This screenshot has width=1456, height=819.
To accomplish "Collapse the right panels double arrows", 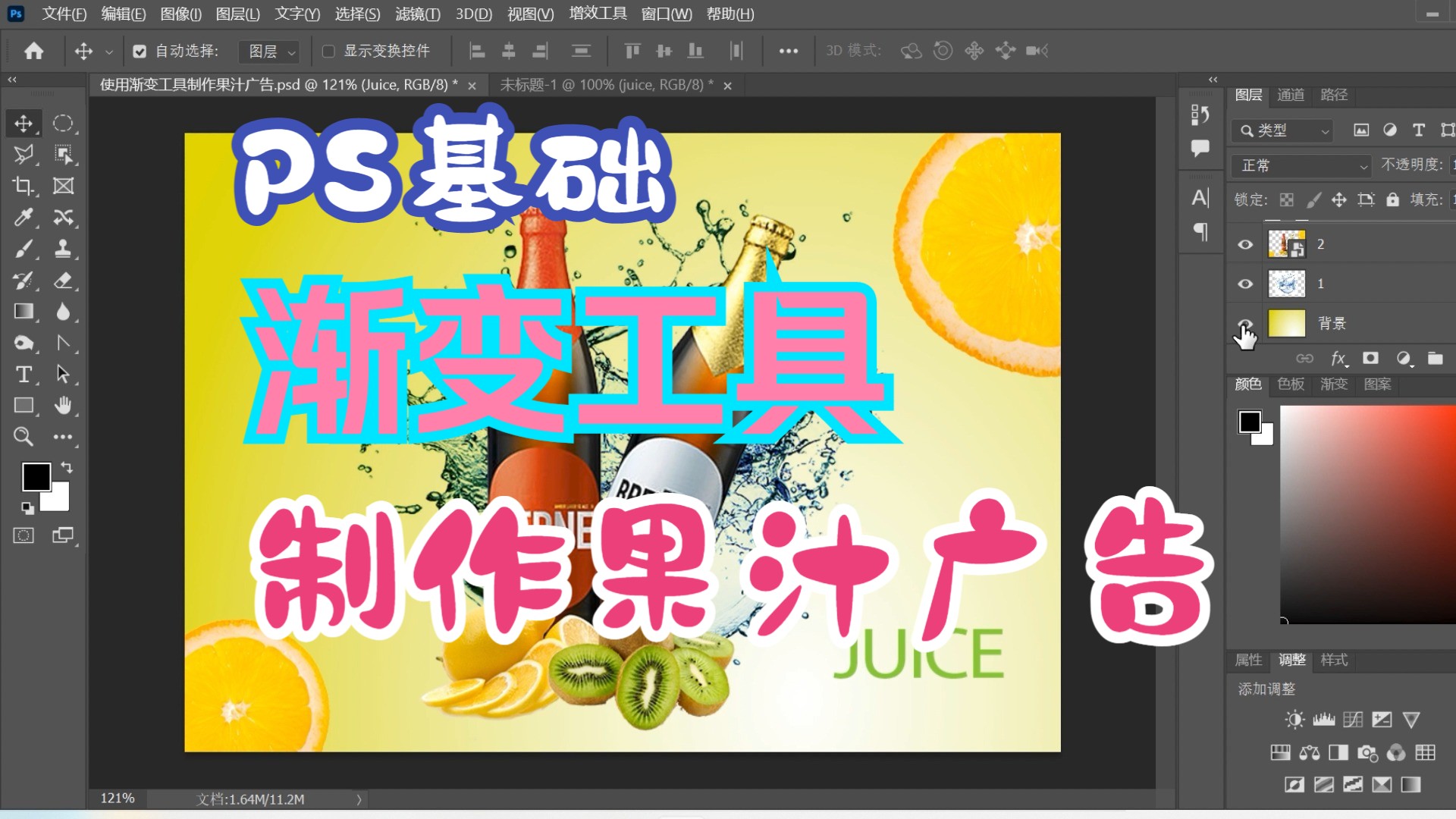I will click(x=1213, y=80).
